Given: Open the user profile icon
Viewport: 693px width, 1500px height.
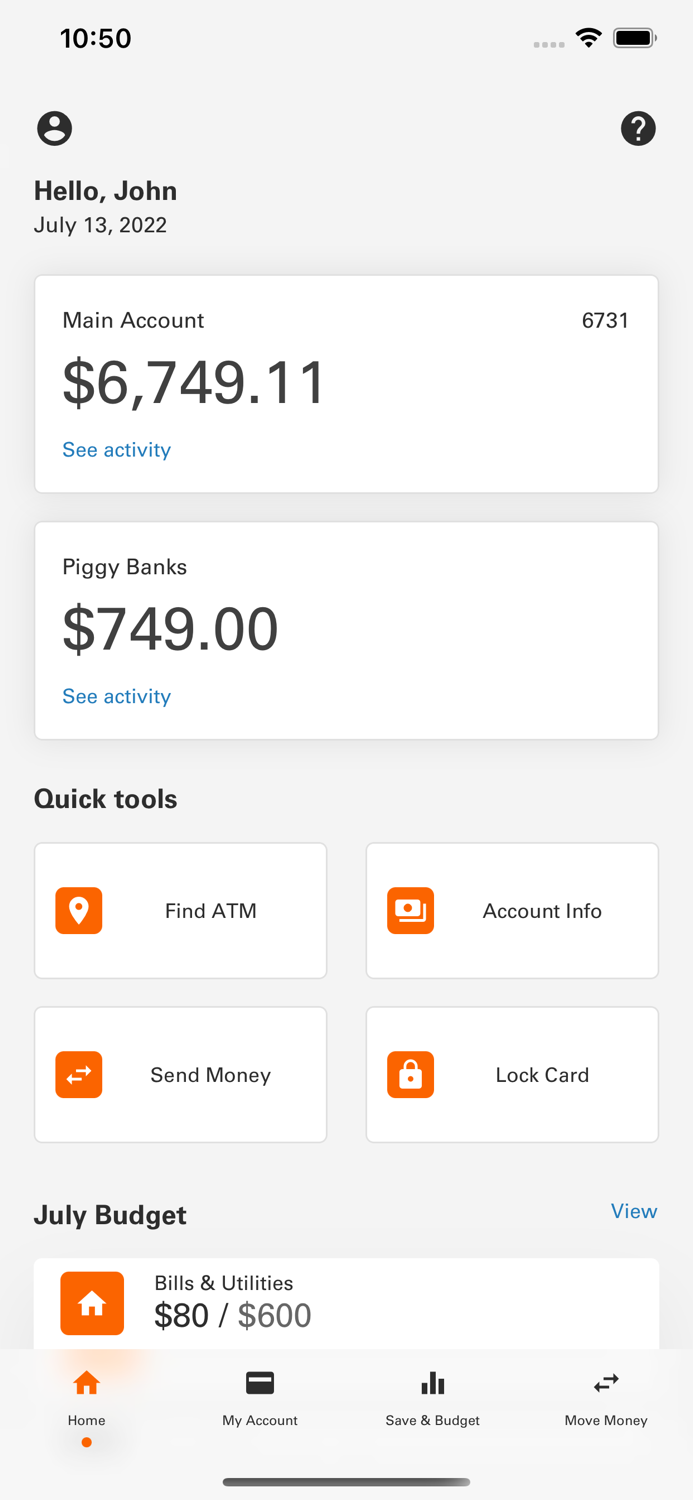Looking at the screenshot, I should point(54,128).
